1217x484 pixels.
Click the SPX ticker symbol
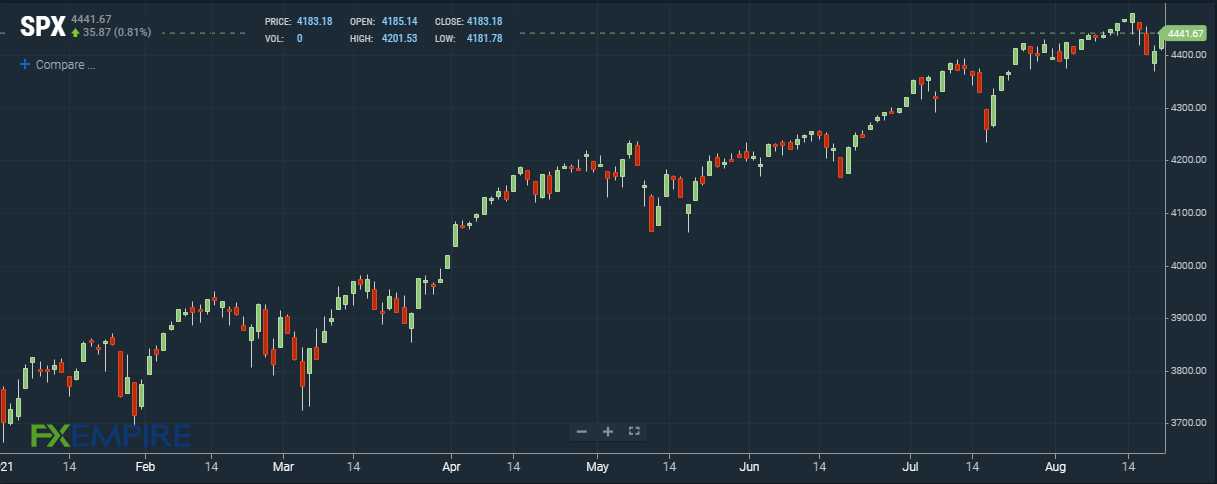[43, 26]
